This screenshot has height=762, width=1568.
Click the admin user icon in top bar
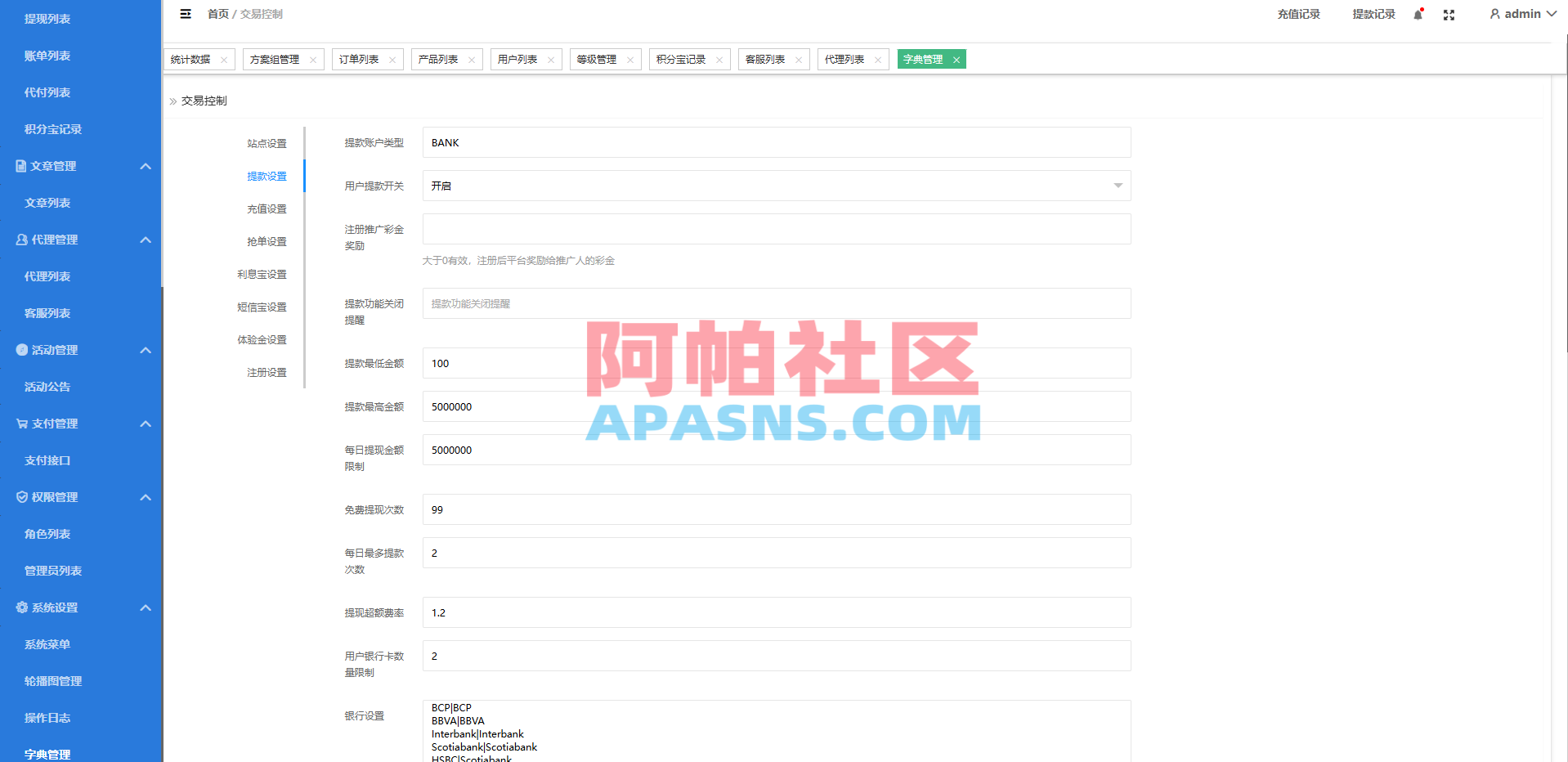[x=1494, y=14]
